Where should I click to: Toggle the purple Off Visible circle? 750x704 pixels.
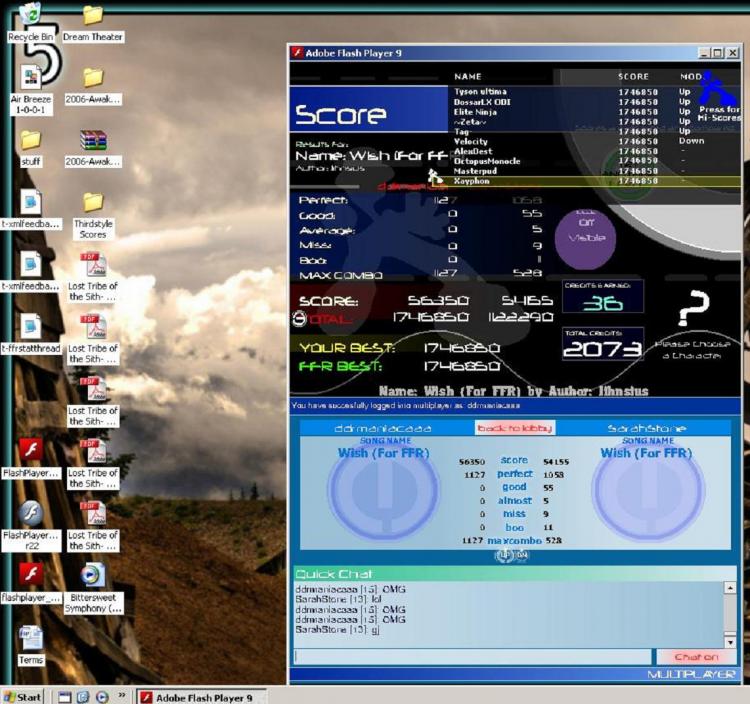click(586, 237)
